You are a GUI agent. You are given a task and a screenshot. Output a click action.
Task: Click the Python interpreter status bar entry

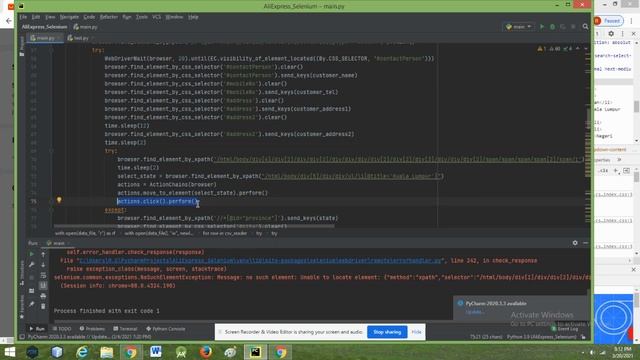pyautogui.click(x=542, y=337)
